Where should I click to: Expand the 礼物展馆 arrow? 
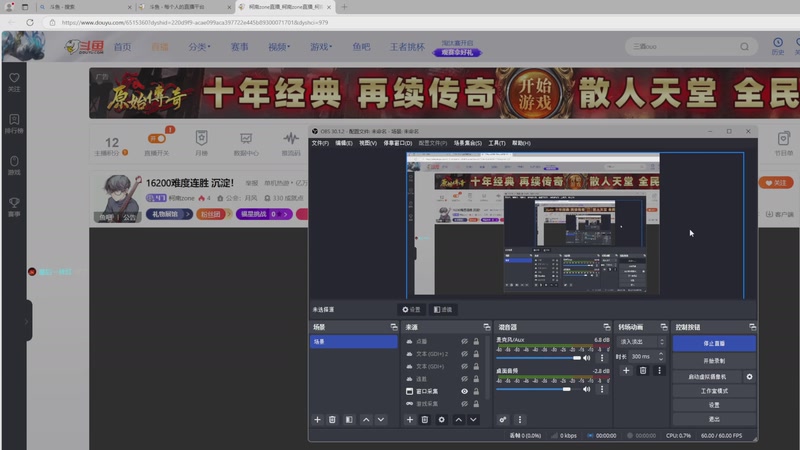[188, 214]
